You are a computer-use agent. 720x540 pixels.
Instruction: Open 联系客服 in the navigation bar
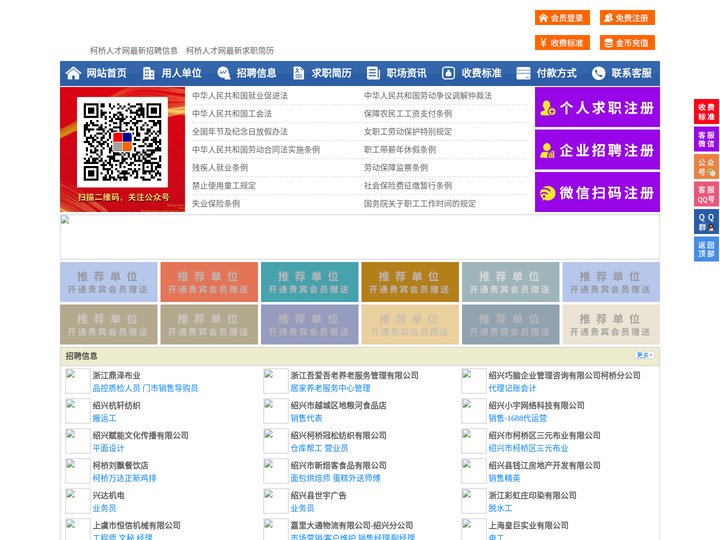tap(631, 73)
